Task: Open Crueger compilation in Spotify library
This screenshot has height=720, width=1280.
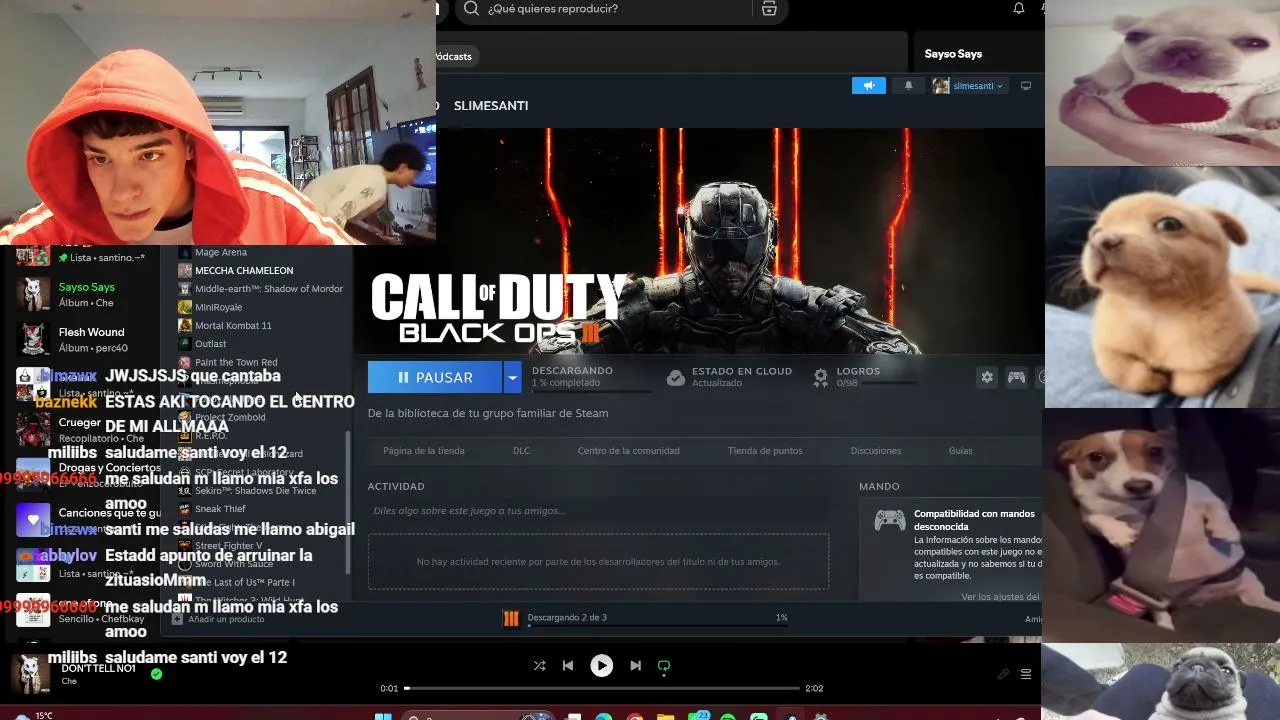Action: [86, 430]
